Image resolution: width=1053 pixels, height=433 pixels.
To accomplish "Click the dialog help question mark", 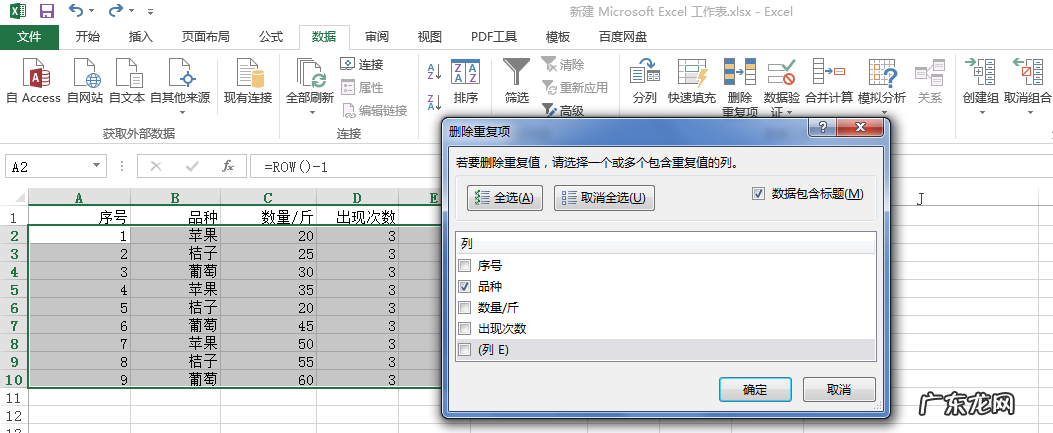I will [x=823, y=128].
